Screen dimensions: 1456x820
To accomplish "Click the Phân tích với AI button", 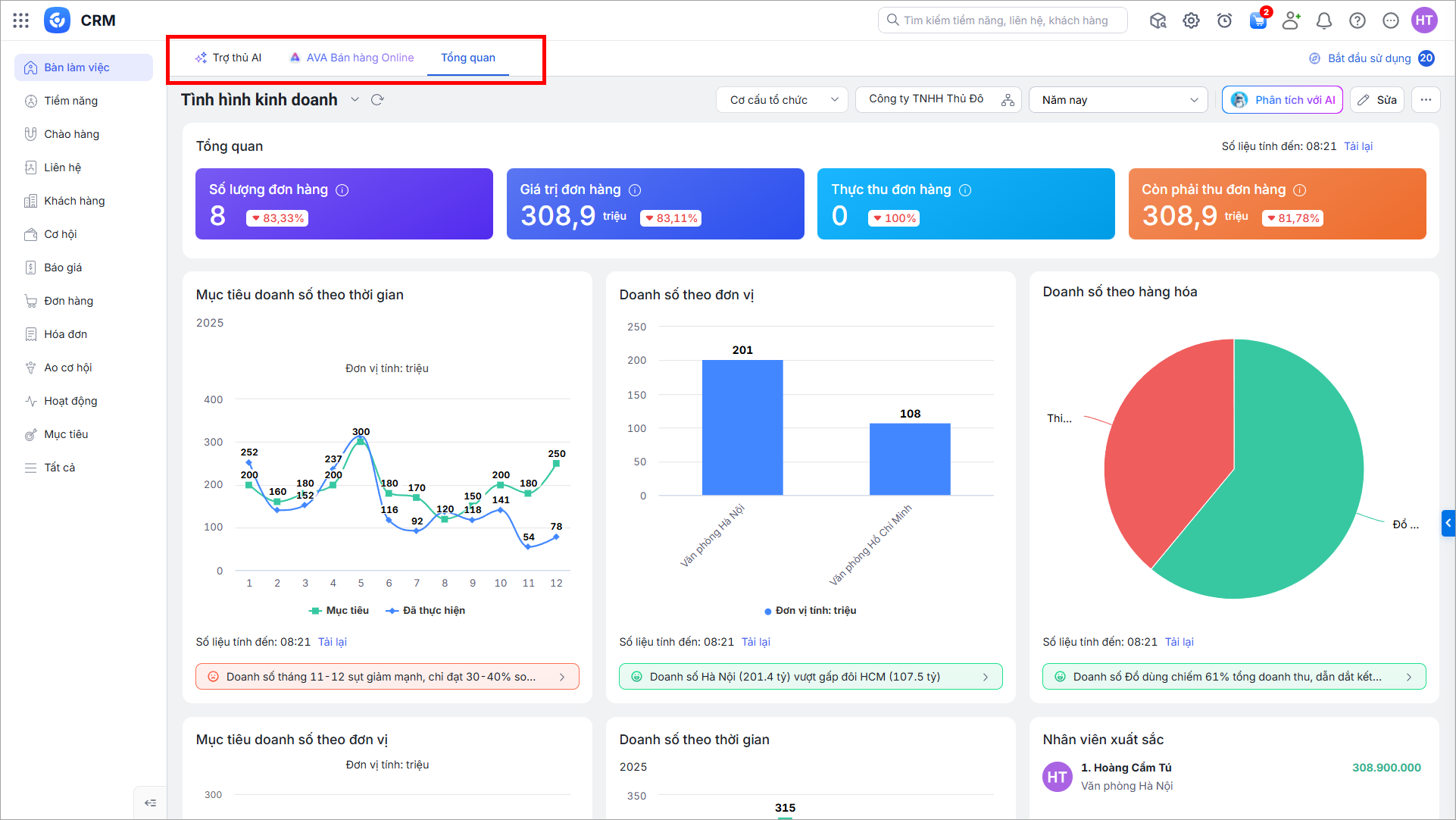I will point(1282,100).
